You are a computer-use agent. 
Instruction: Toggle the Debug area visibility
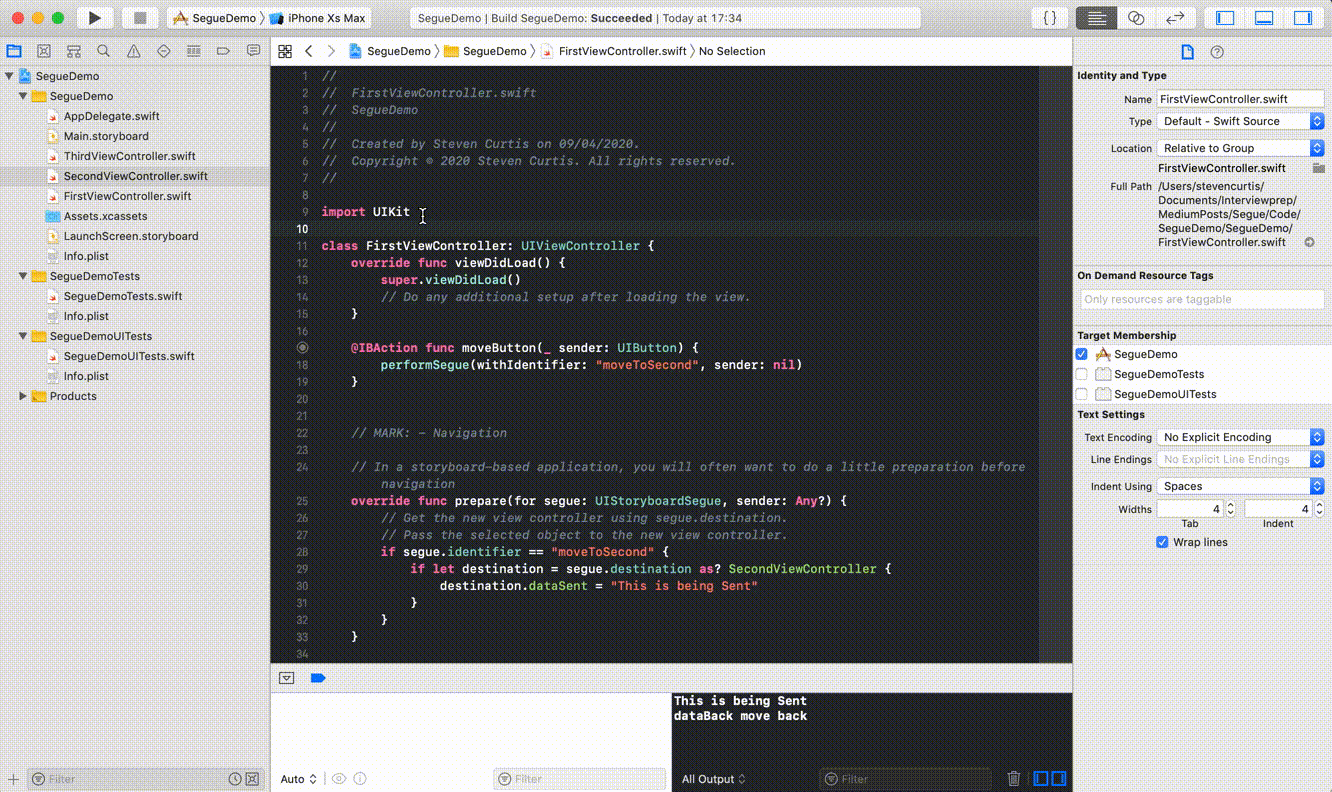point(1264,18)
